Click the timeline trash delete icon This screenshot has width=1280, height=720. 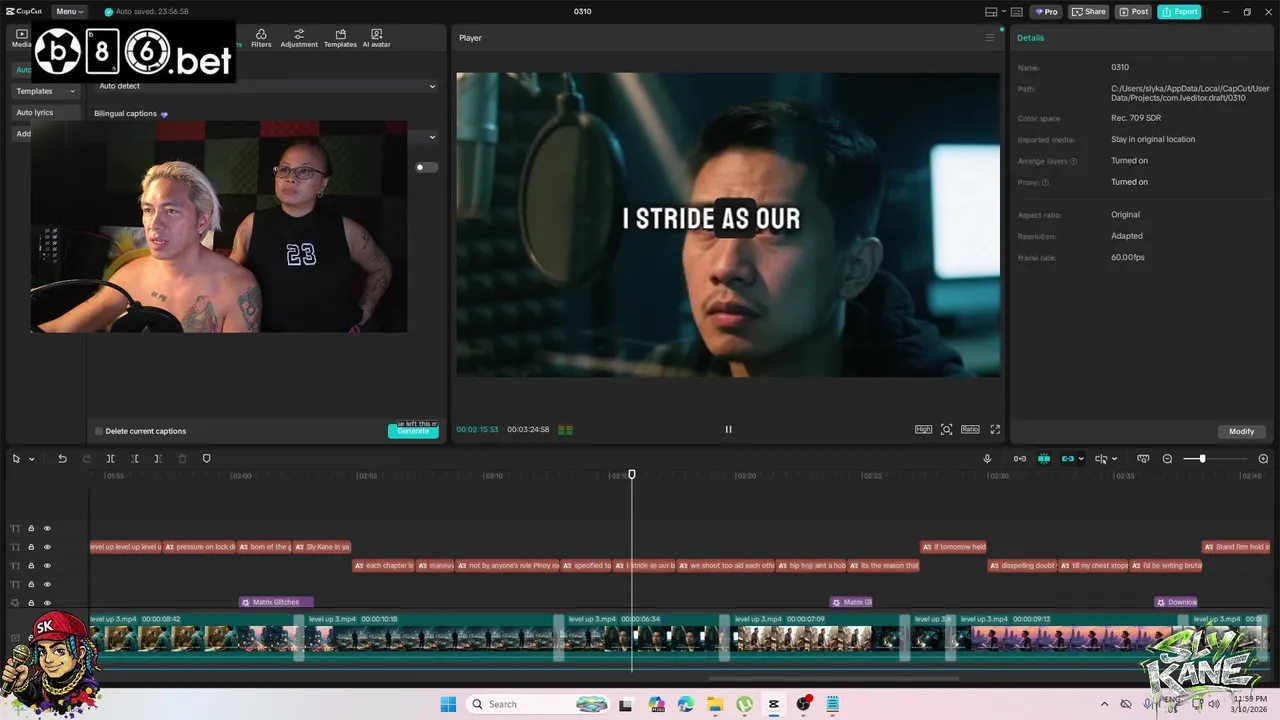click(x=182, y=459)
